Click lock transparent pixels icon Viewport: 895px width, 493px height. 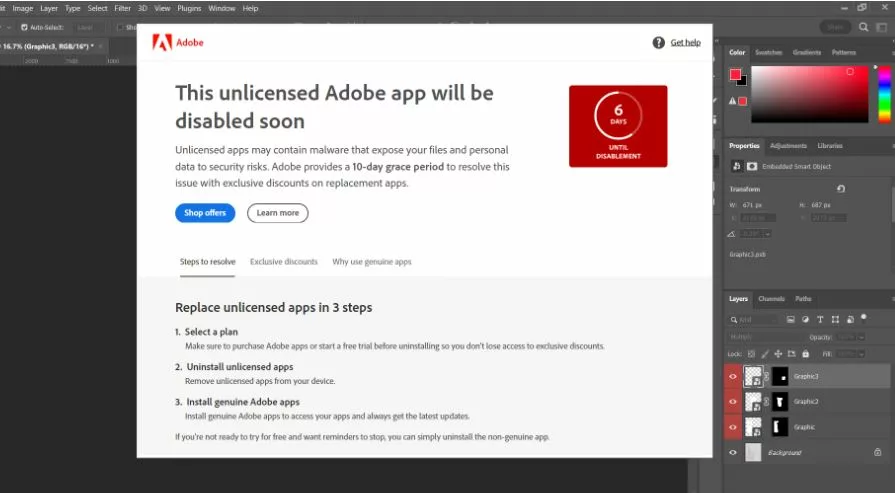751,354
